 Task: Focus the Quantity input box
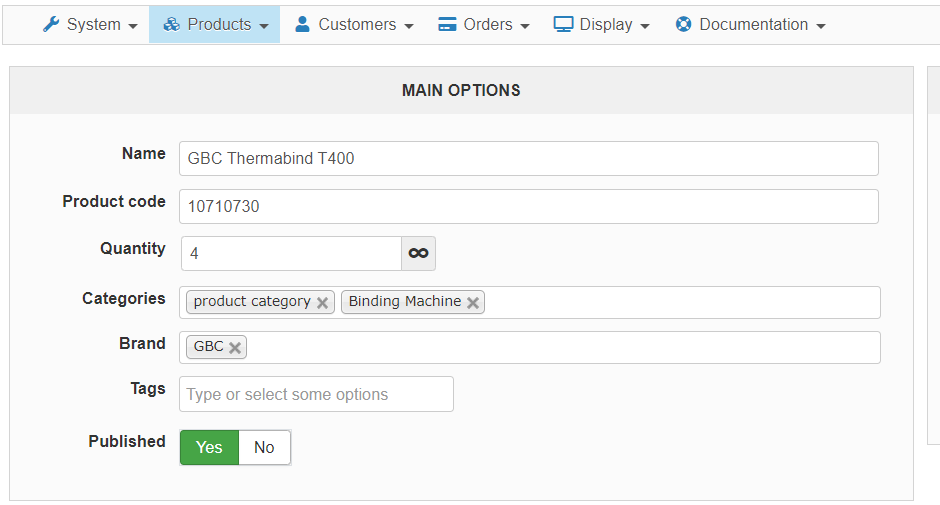click(290, 254)
